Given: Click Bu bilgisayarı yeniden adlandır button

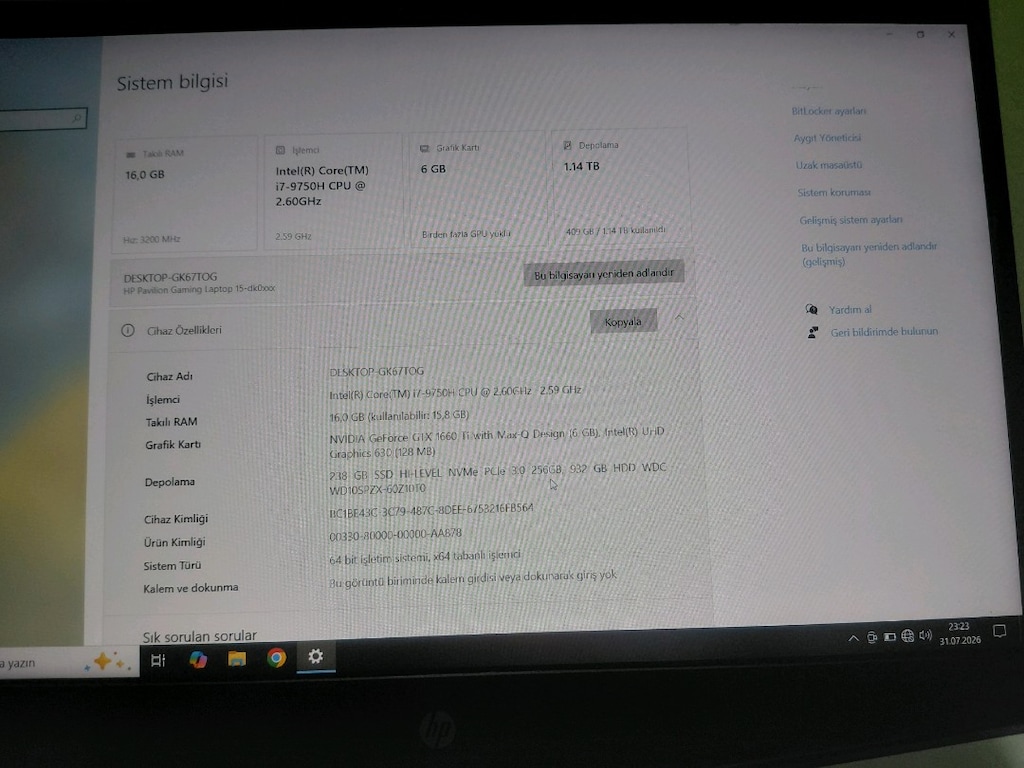Looking at the screenshot, I should pos(603,274).
